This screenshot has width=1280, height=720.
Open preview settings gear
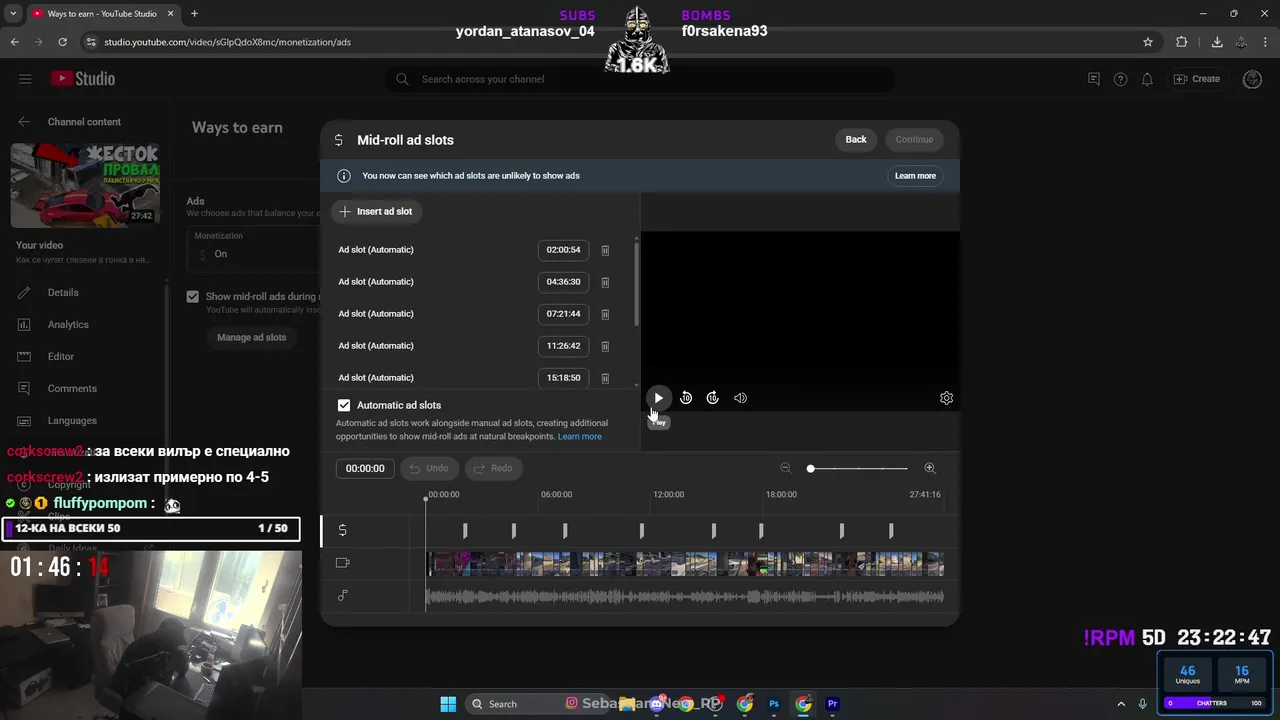tap(946, 398)
